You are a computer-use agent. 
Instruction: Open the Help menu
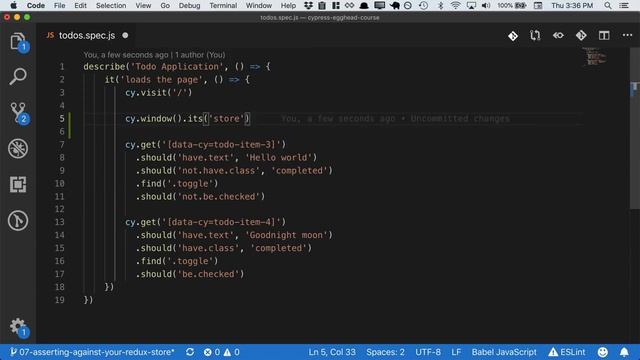click(288, 6)
